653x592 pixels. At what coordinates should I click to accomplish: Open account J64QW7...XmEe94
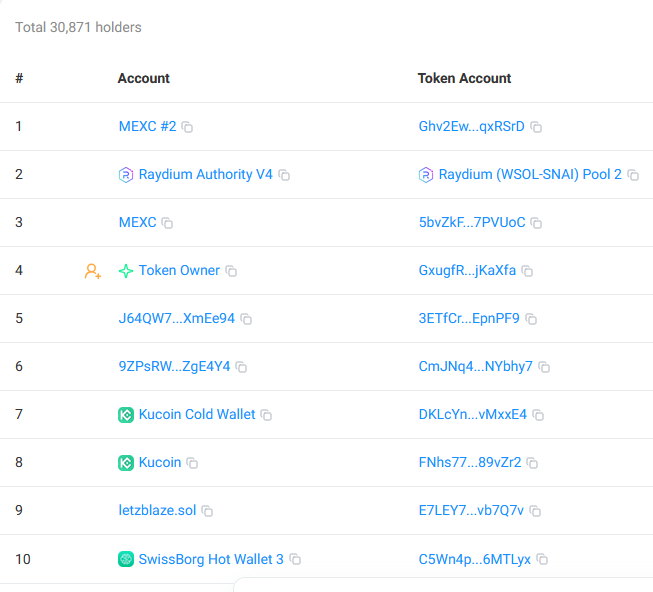pyautogui.click(x=177, y=318)
